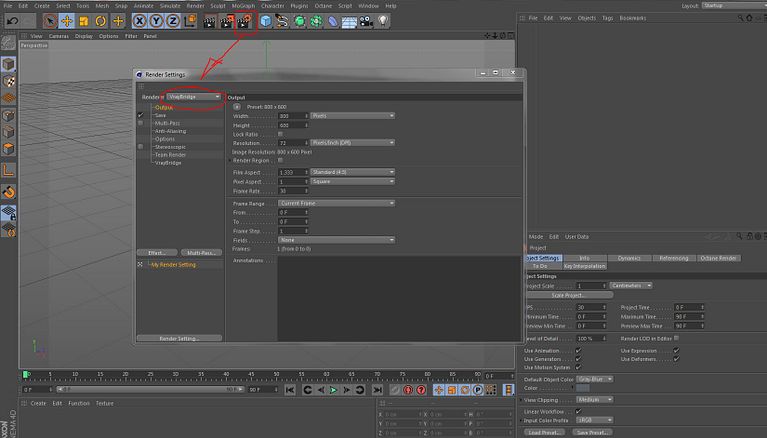Add a Camera object

(x=366, y=22)
